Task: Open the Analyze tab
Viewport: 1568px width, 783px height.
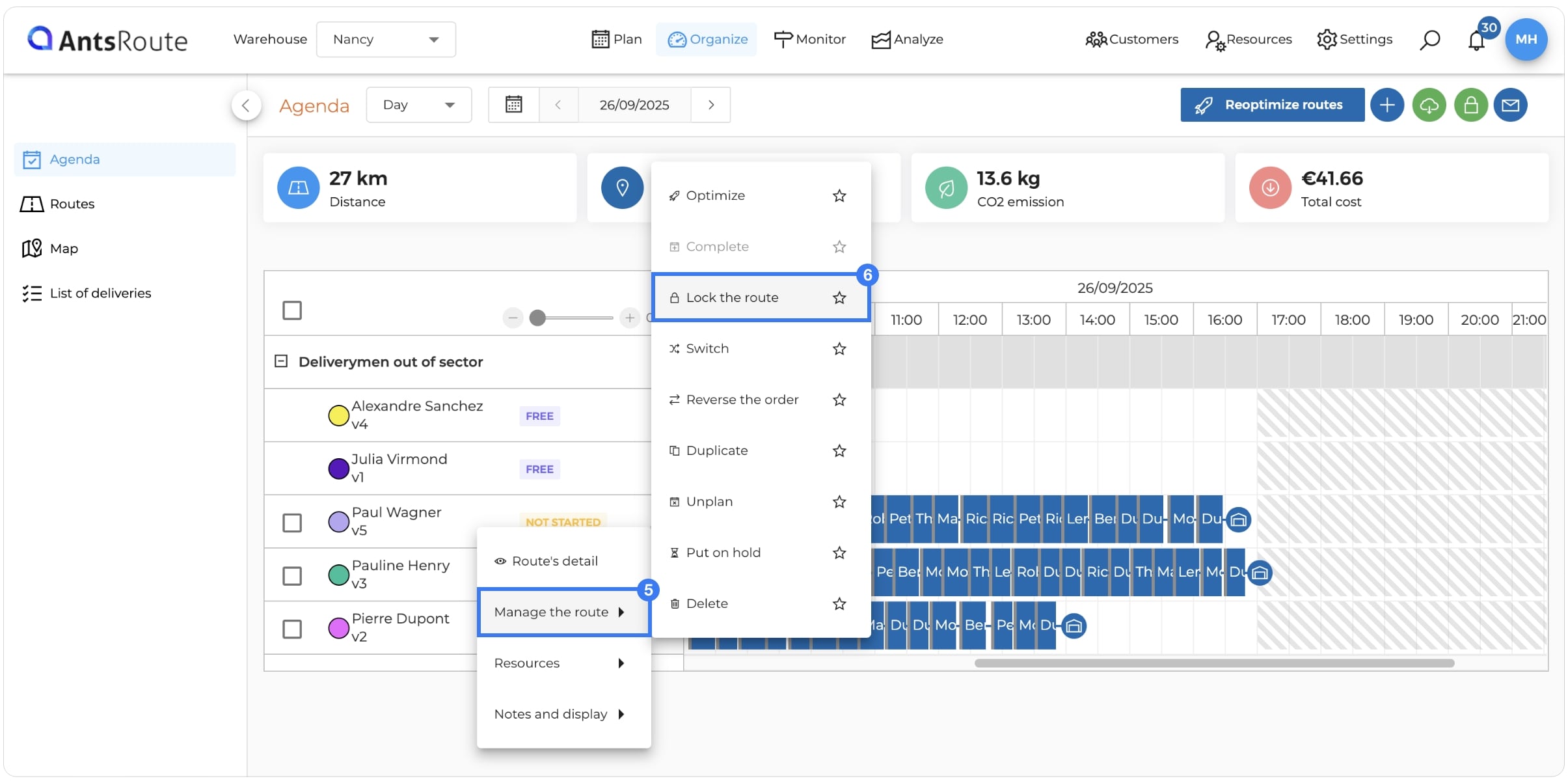Action: [x=908, y=39]
